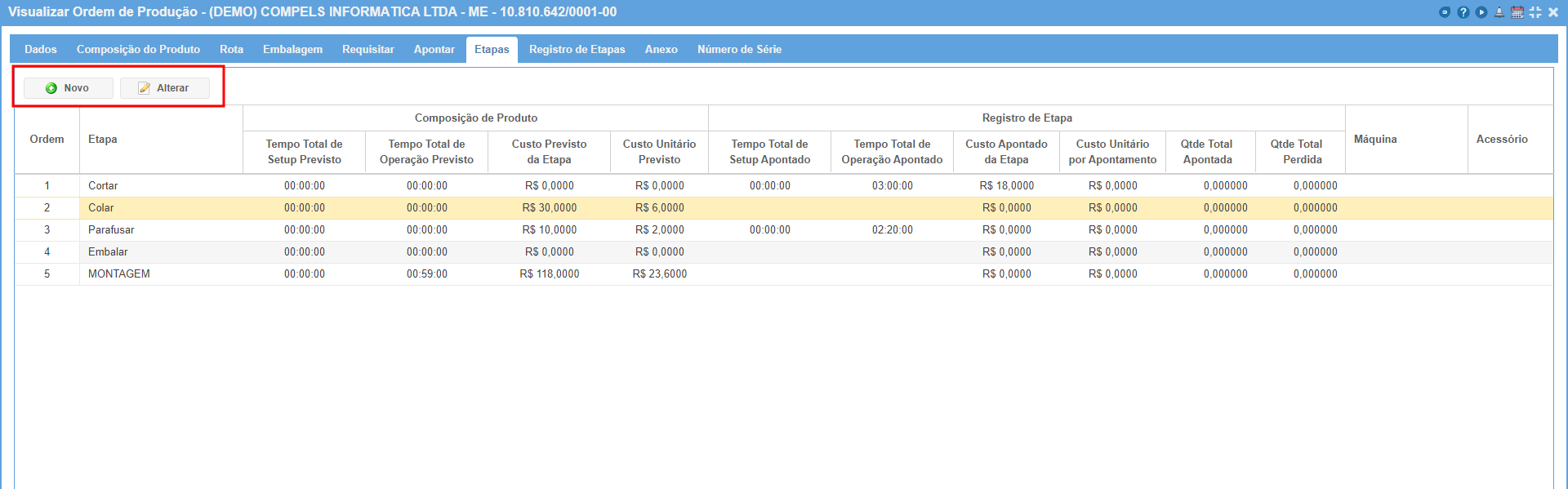This screenshot has width=1568, height=489.
Task: Open the Número de Série tab
Action: (739, 50)
